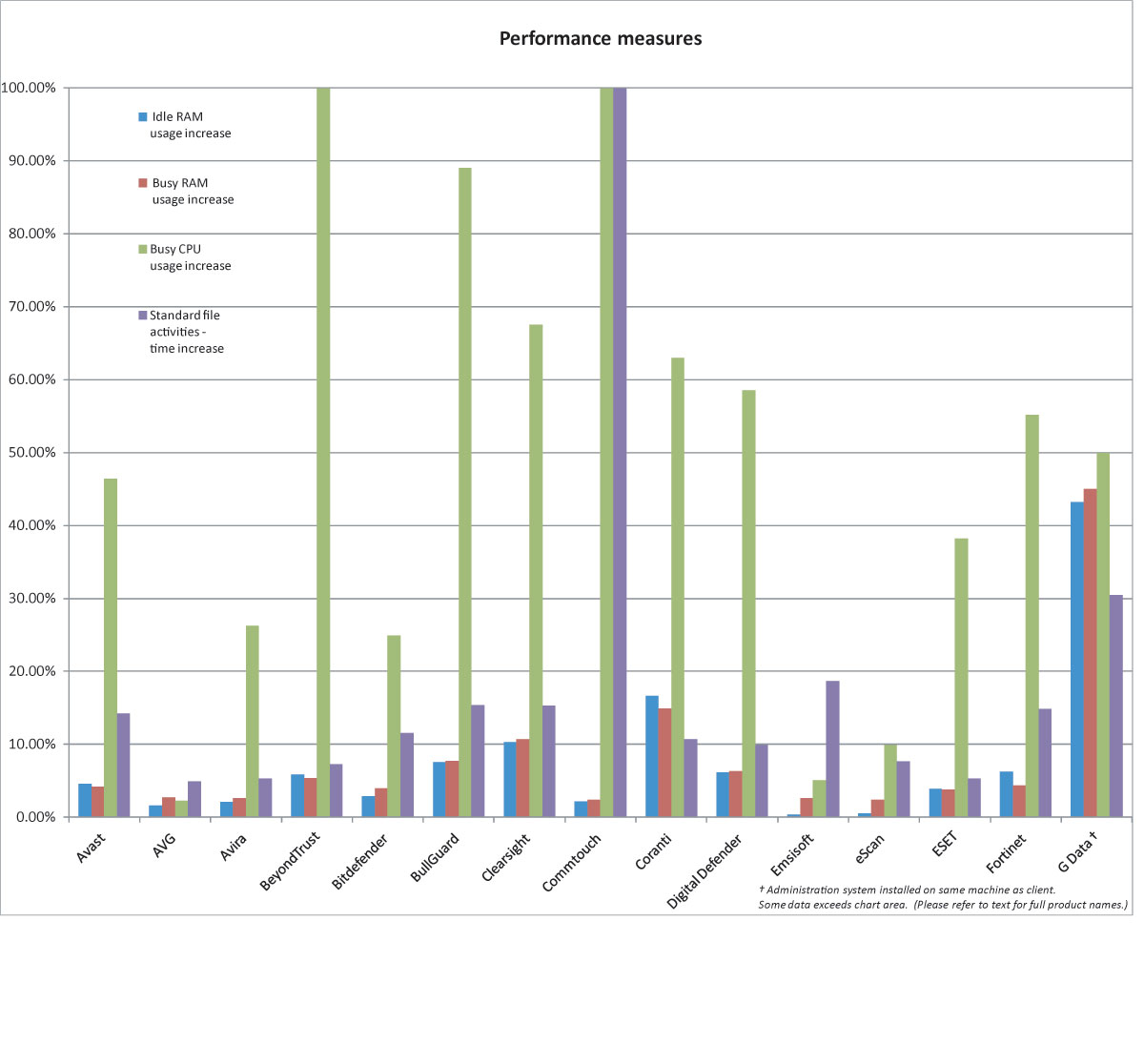Screen dimensions: 1144x1064
Task: Click Emsisoft's purple file activities bar
Action: pyautogui.click(x=832, y=748)
